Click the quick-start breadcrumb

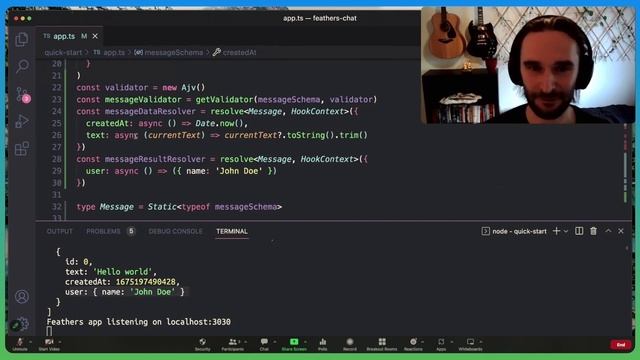[63, 52]
